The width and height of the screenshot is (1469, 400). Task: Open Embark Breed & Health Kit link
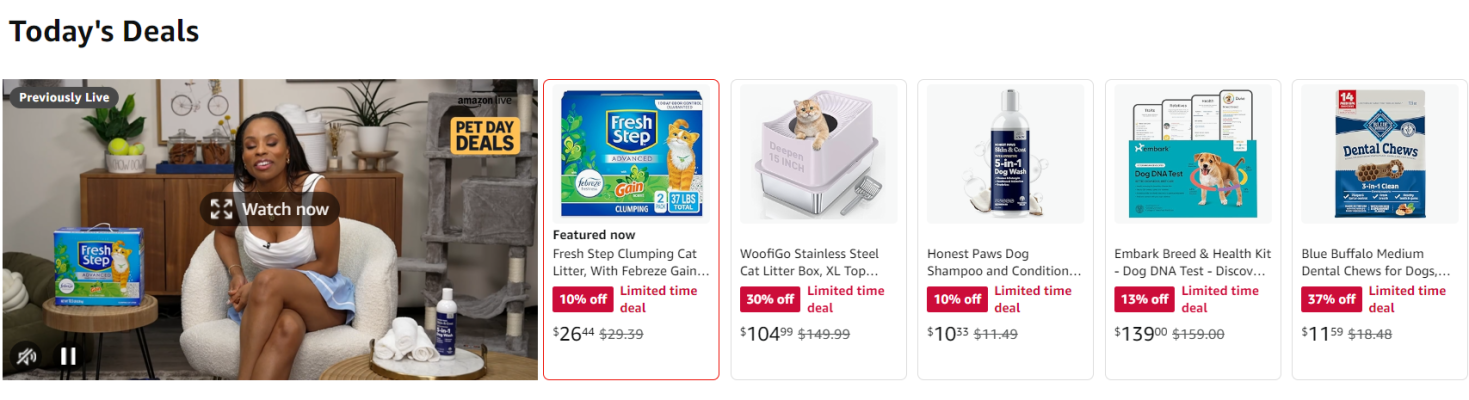click(1193, 262)
